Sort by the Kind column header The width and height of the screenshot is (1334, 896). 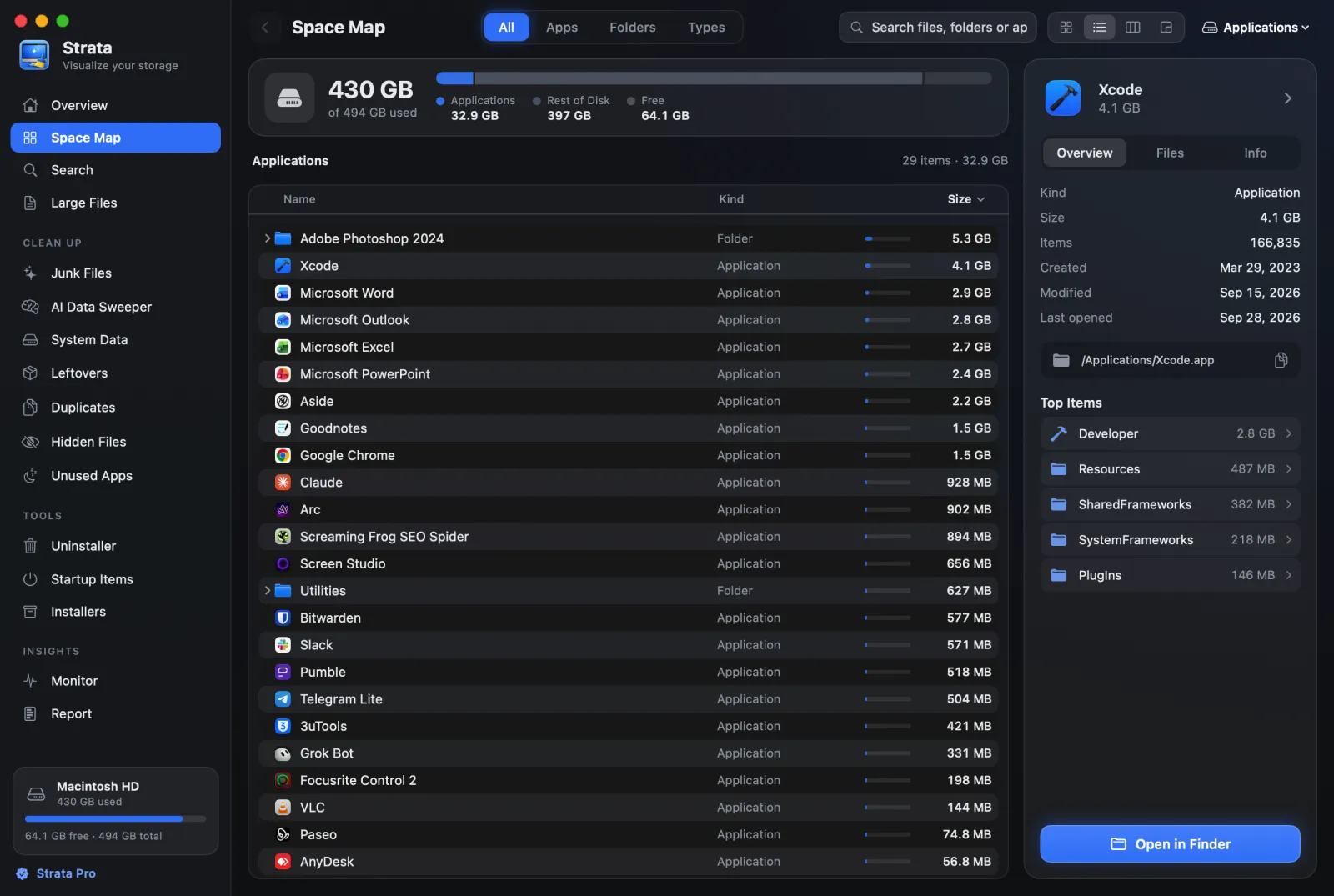tap(731, 199)
